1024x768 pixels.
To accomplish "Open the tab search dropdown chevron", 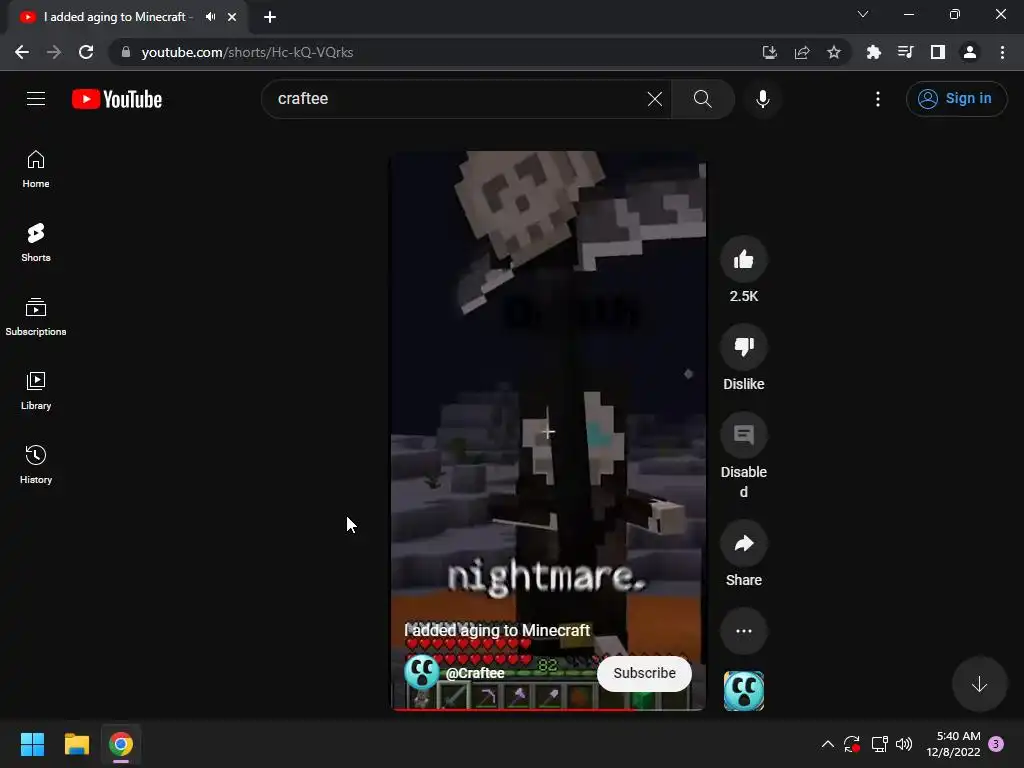I will 863,14.
